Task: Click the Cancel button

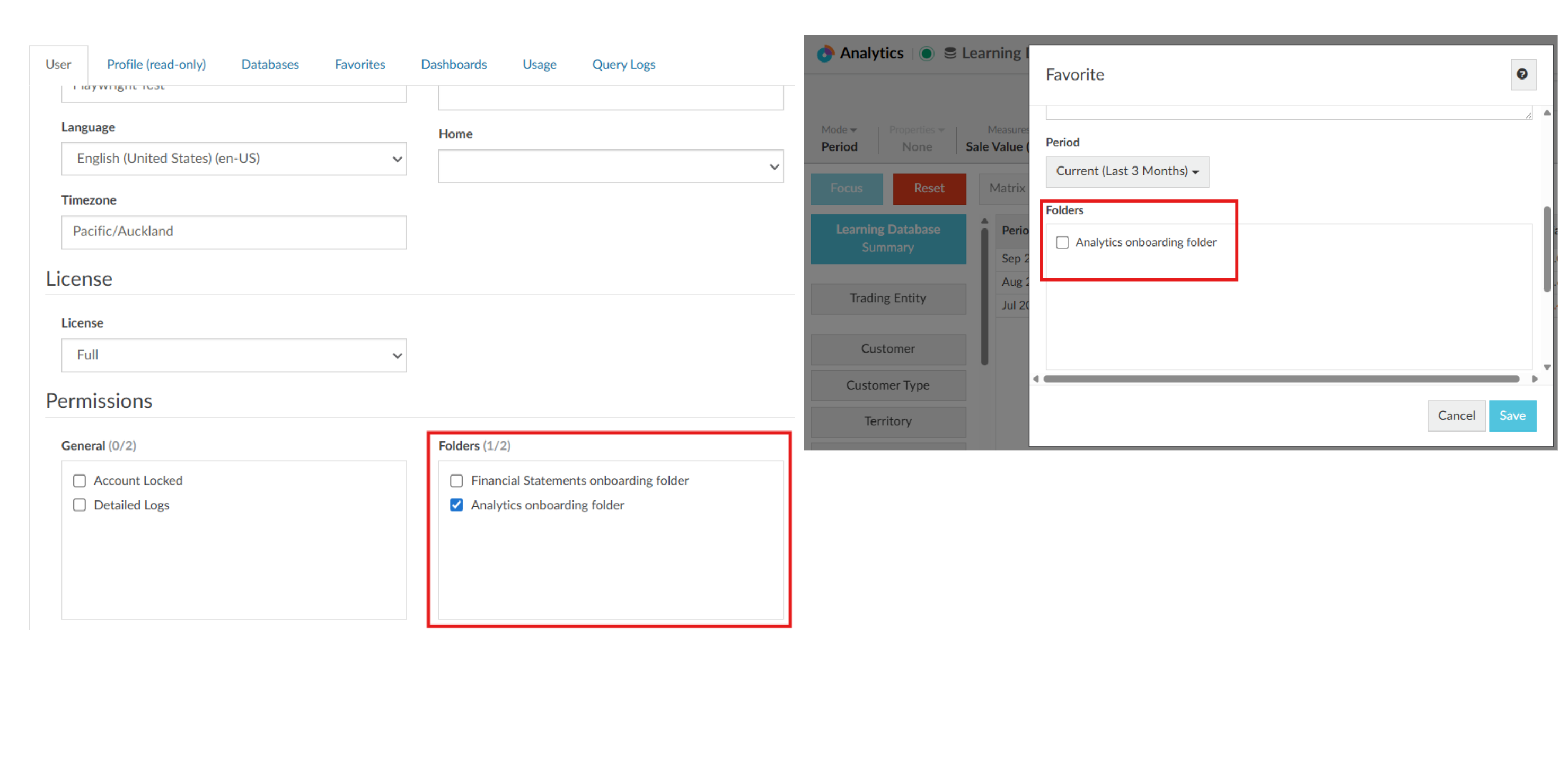Action: pos(1456,415)
